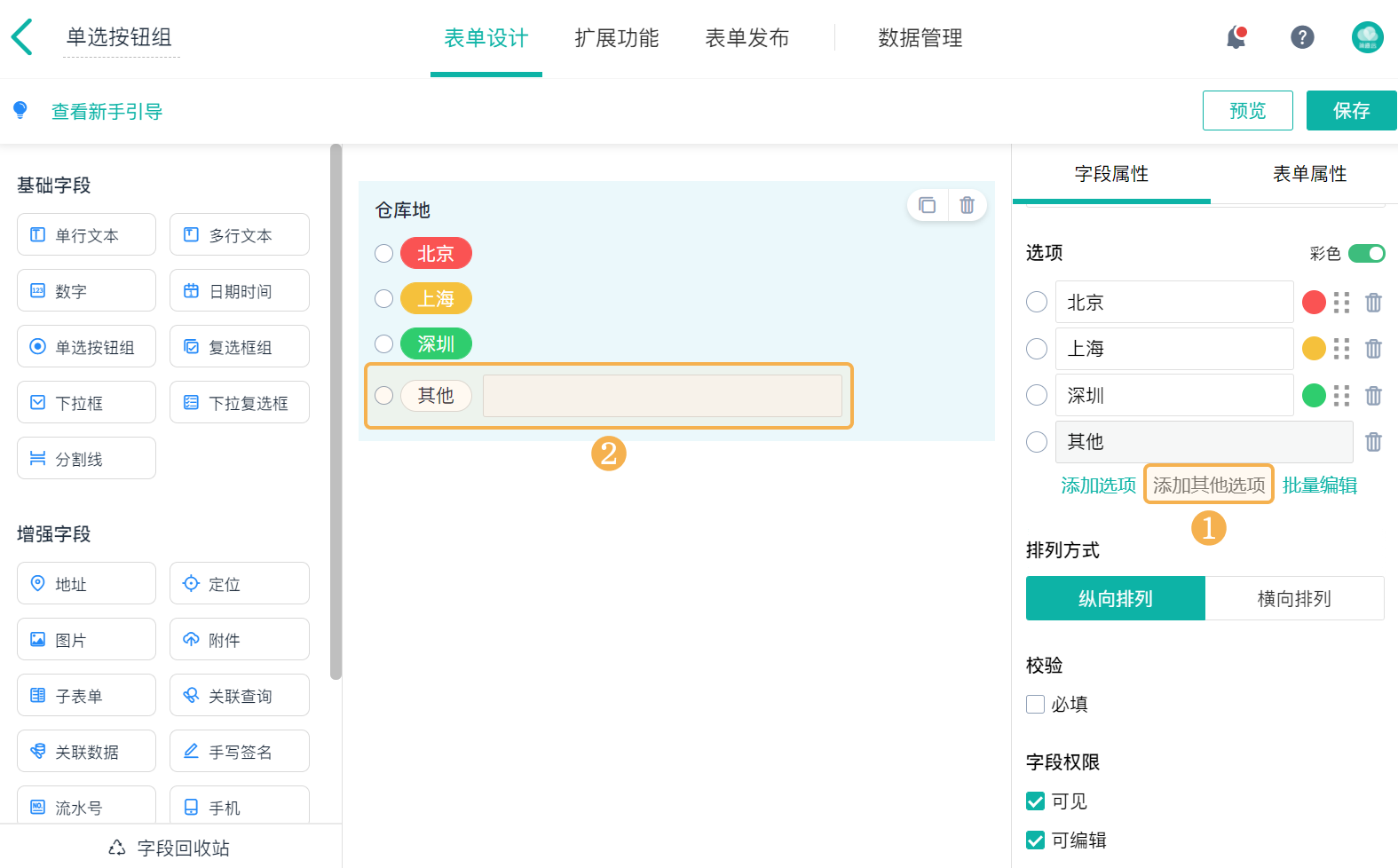The image size is (1398, 868).
Task: Uncheck the 可见 checkbox
Action: click(1035, 801)
